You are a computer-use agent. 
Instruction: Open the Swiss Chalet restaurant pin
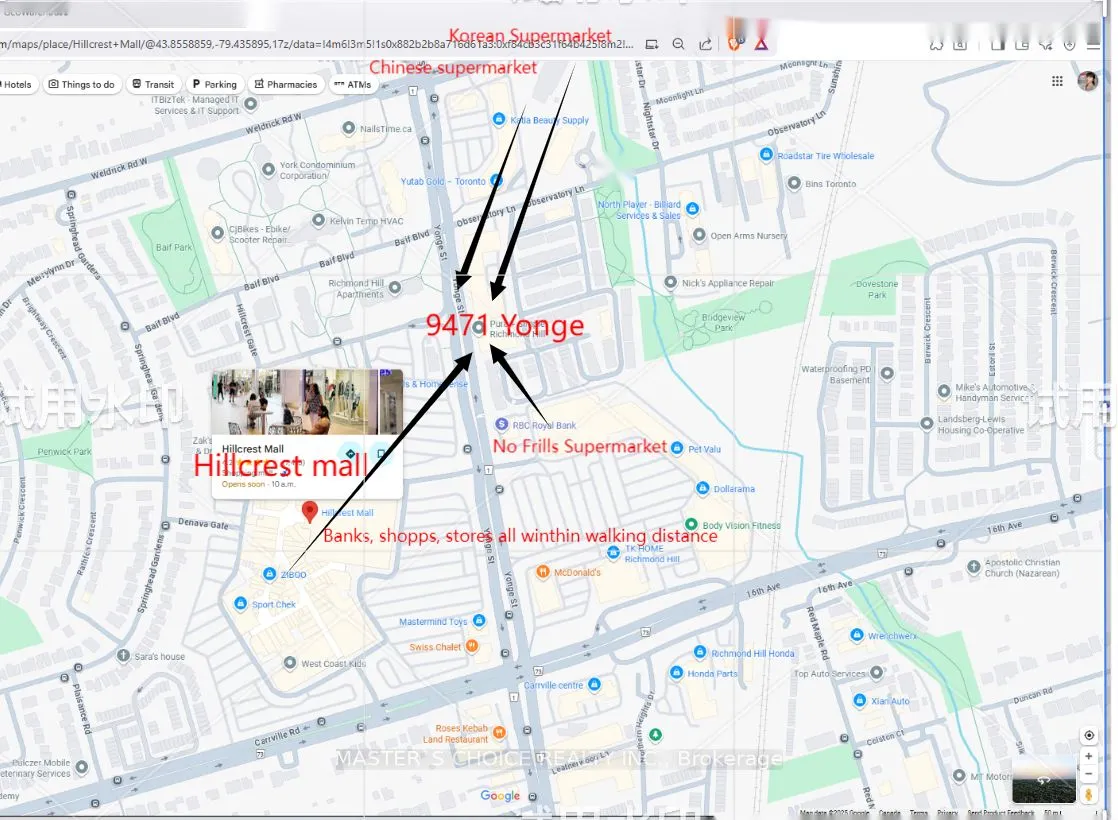(472, 646)
